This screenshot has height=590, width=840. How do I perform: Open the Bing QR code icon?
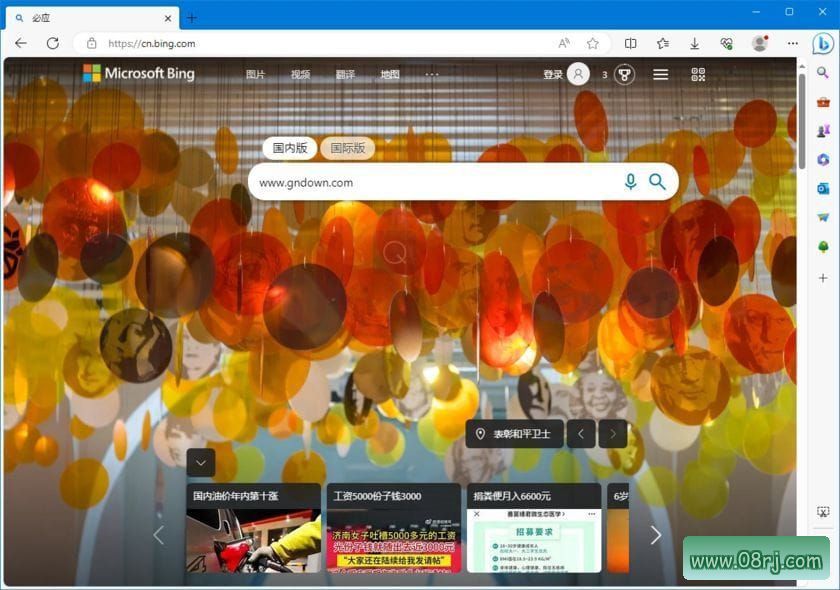click(x=698, y=74)
